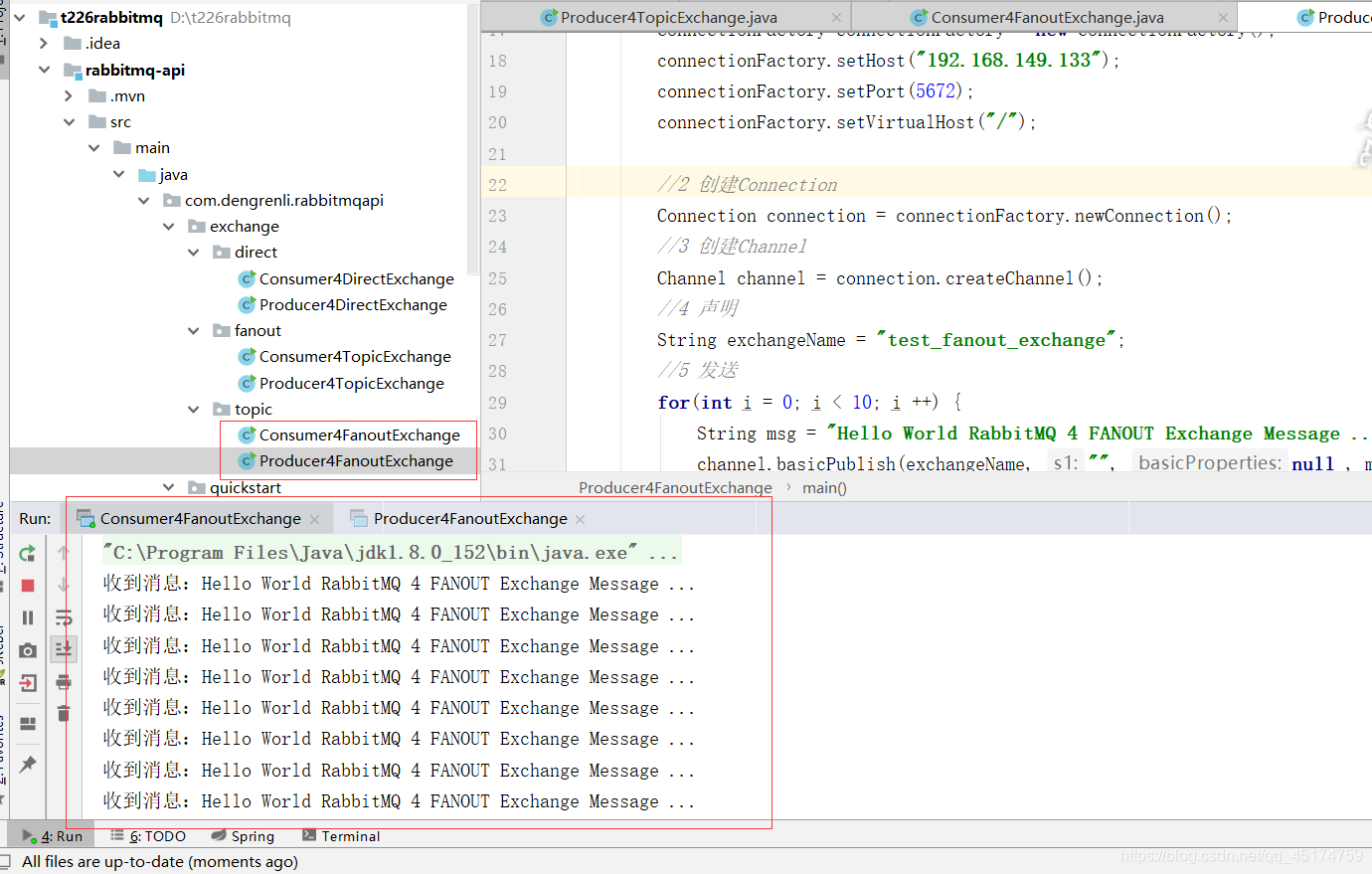Screen dimensions: 1372x874
Task: Close Producer4FanoutExchange run tab
Action: [x=581, y=519]
